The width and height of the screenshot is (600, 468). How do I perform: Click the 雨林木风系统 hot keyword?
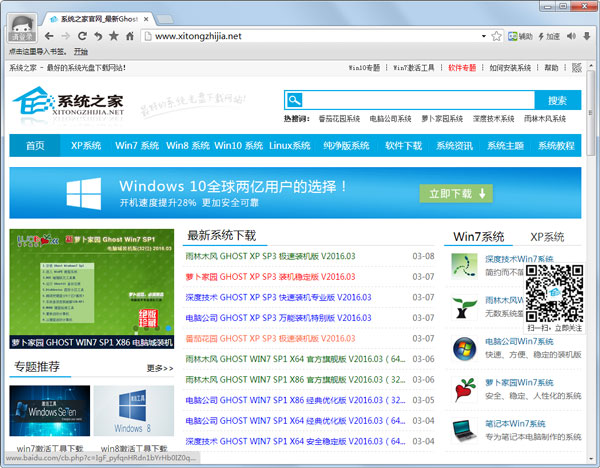[545, 119]
